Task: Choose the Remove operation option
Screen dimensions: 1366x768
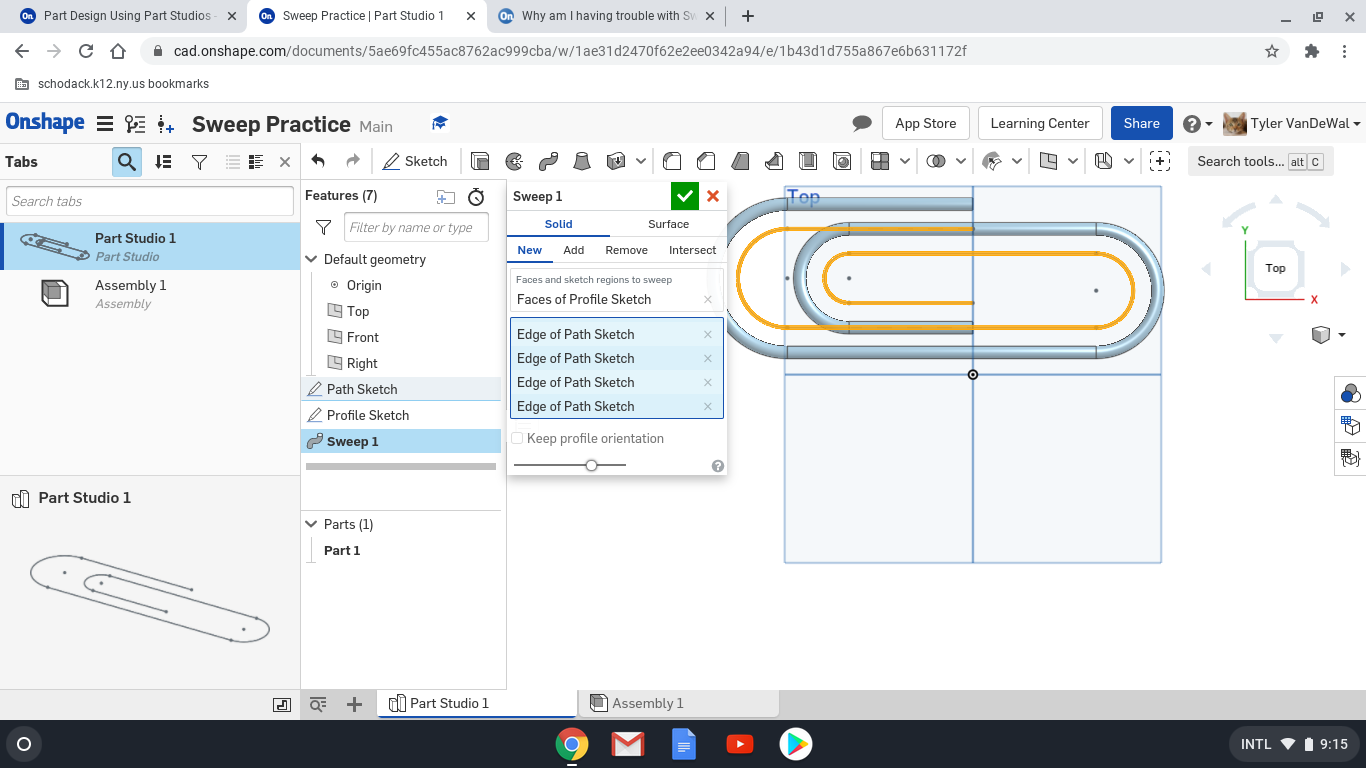Action: click(626, 250)
